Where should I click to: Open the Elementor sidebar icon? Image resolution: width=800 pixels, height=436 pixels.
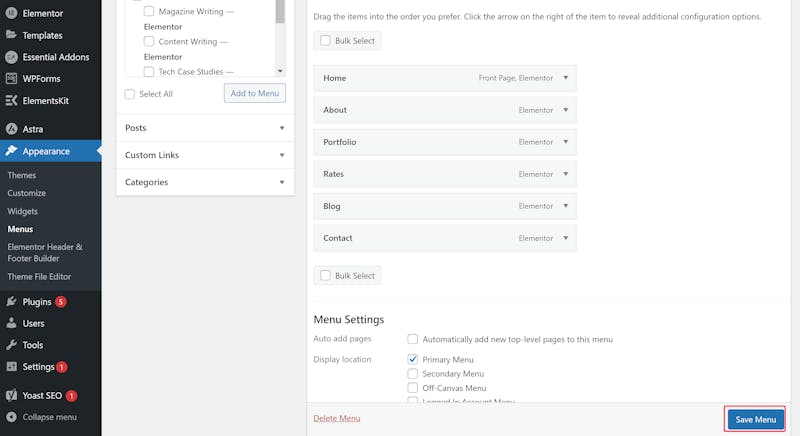11,13
